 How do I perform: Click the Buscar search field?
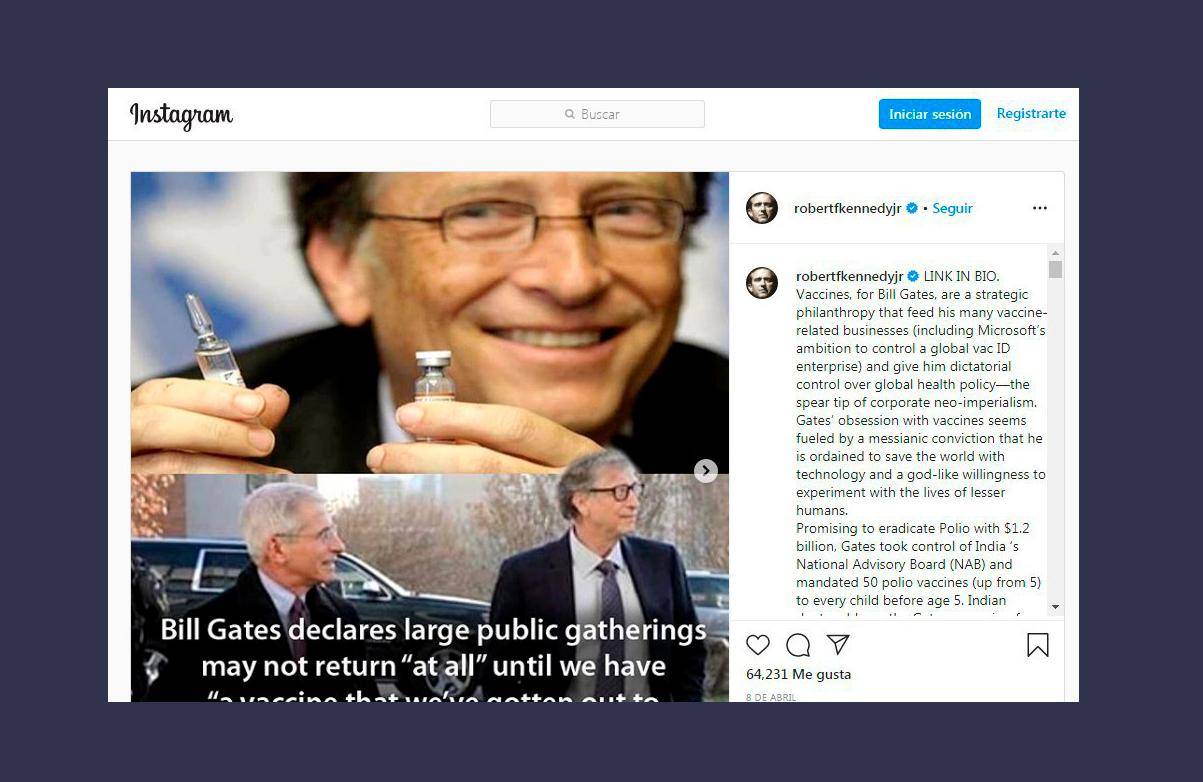[597, 114]
